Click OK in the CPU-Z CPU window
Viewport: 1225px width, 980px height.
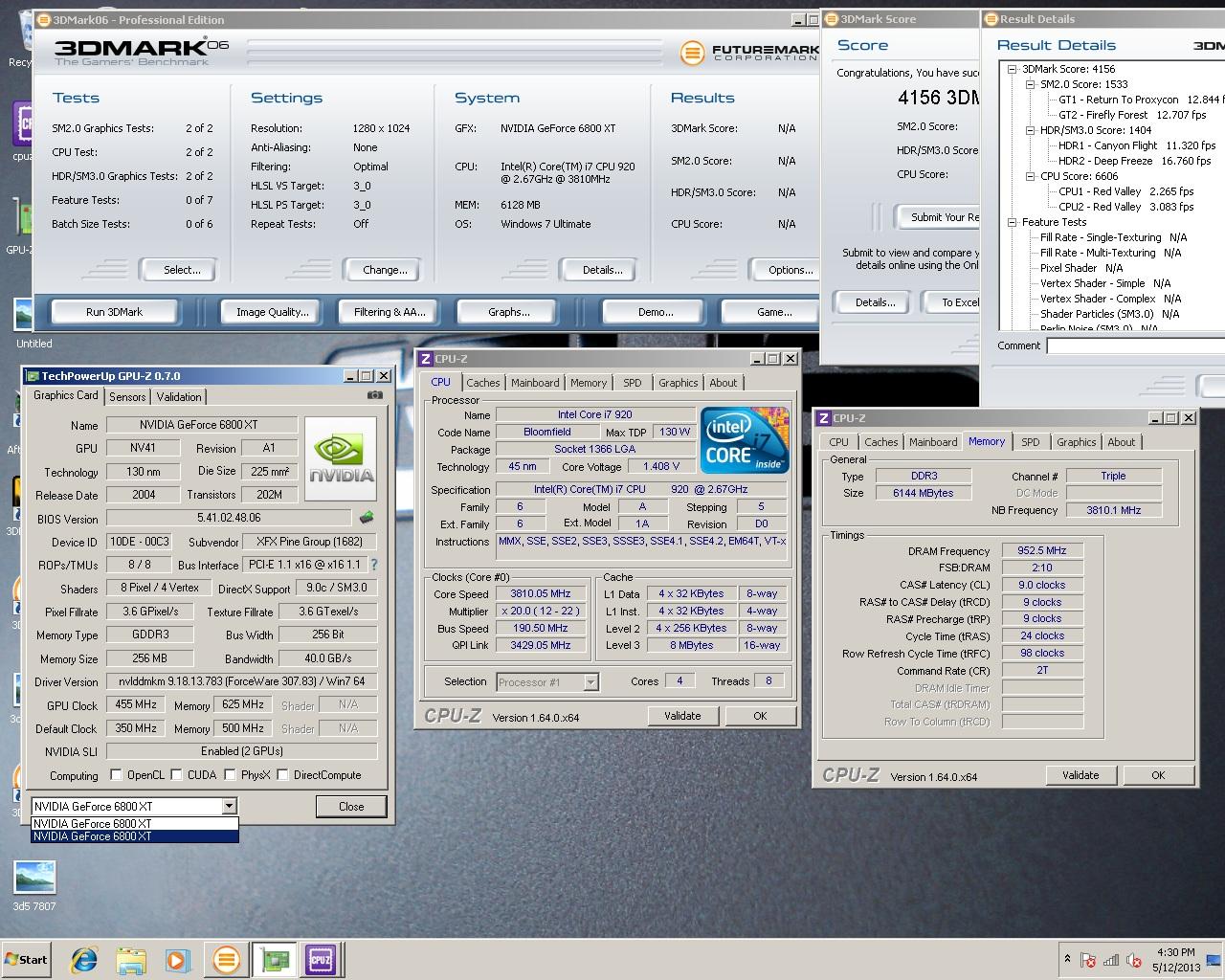[x=760, y=716]
